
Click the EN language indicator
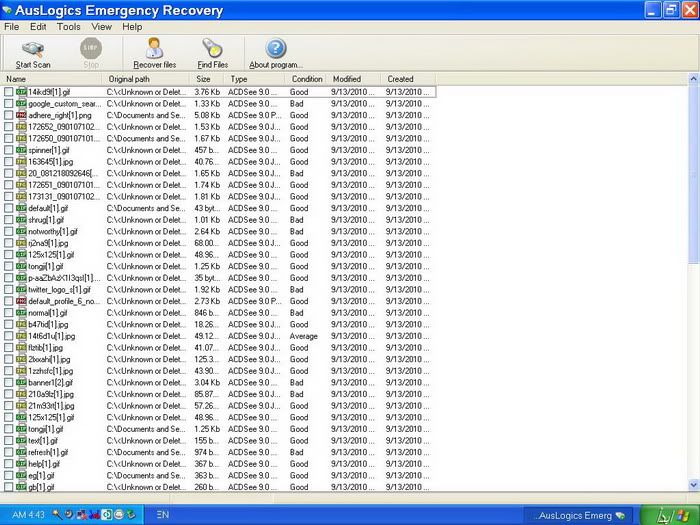(x=162, y=515)
